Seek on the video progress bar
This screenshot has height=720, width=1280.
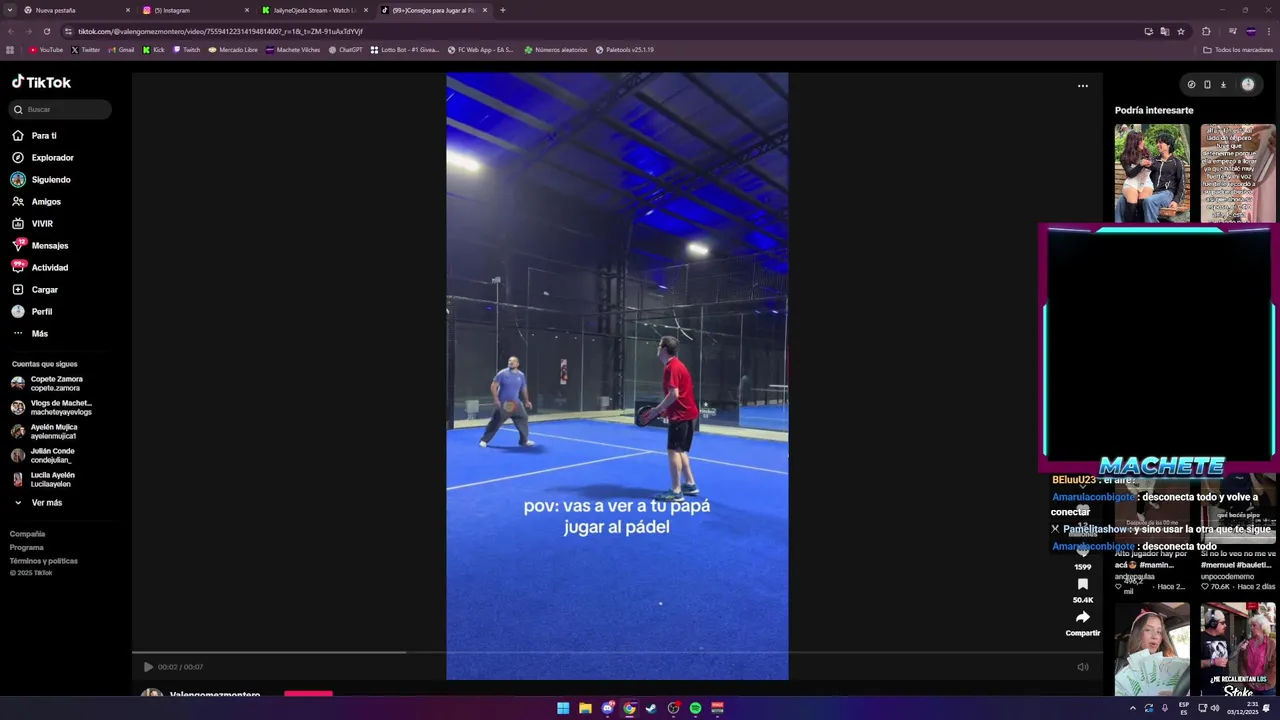click(617, 652)
